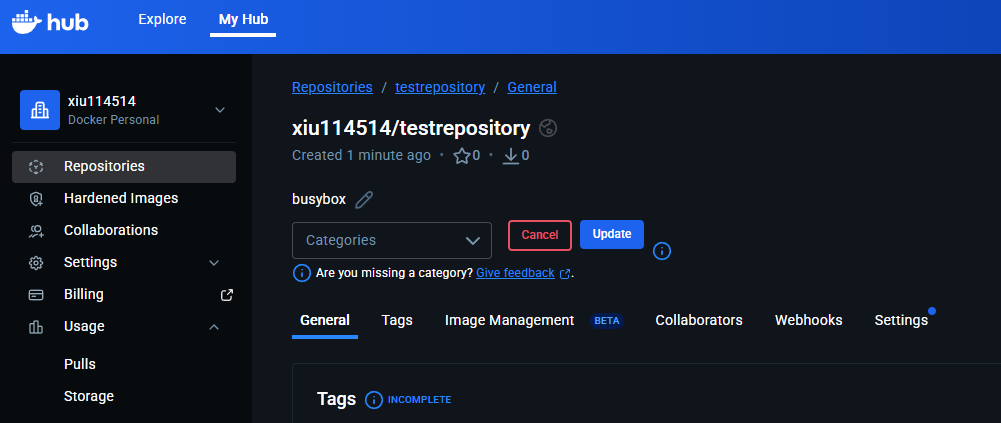Open Pulls under Usage
1001x423 pixels.
(x=80, y=364)
